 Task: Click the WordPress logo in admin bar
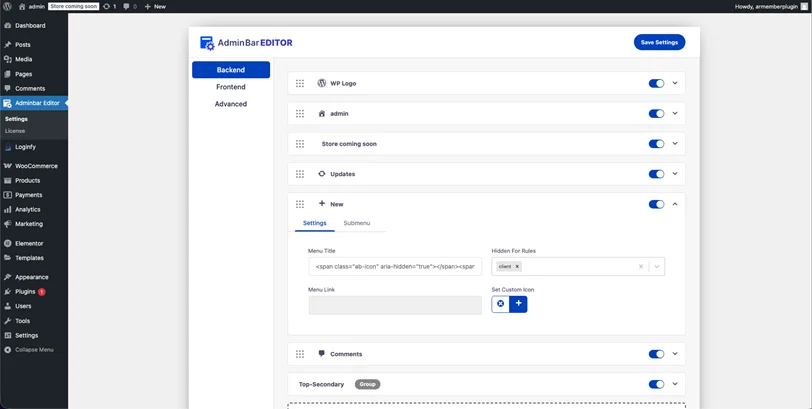pos(7,7)
